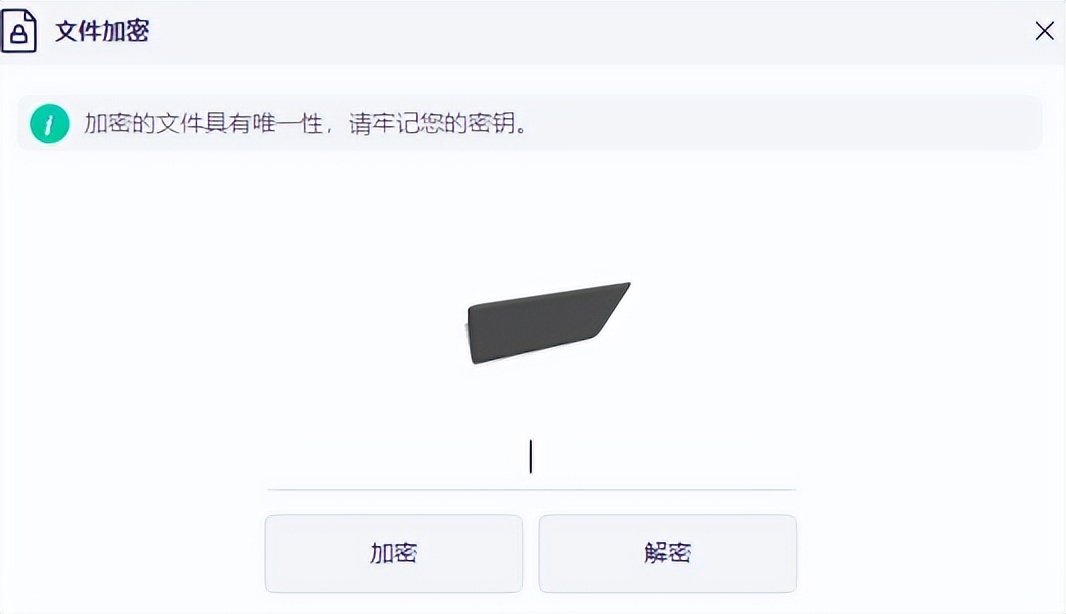Click the padlock symbol inside the file icon
Screen dimensions: 1066x614
[18, 35]
